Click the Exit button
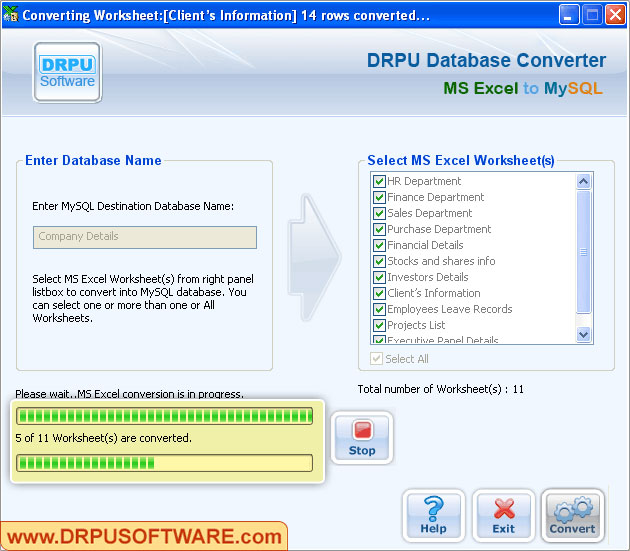 (503, 516)
